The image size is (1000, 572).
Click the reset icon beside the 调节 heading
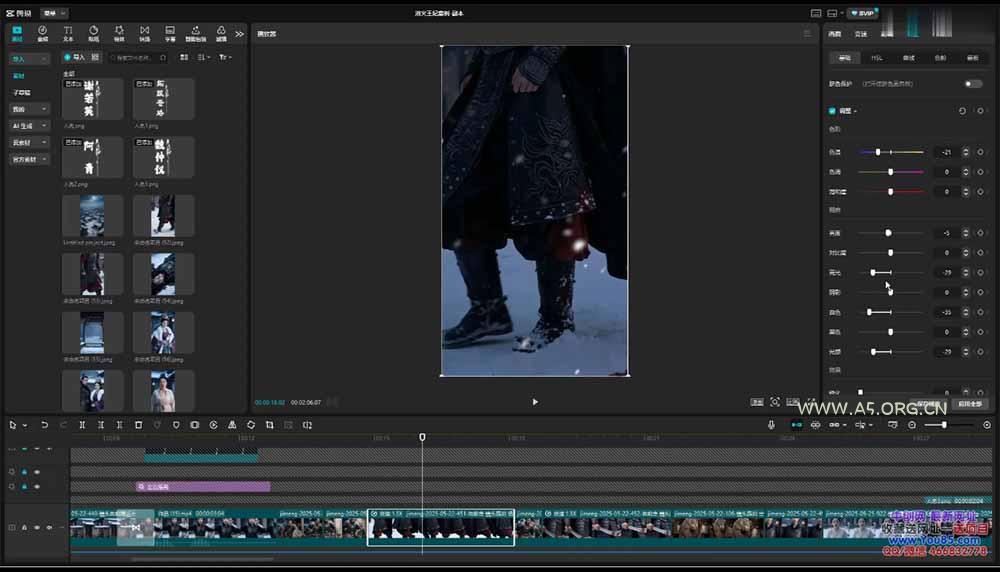[962, 111]
